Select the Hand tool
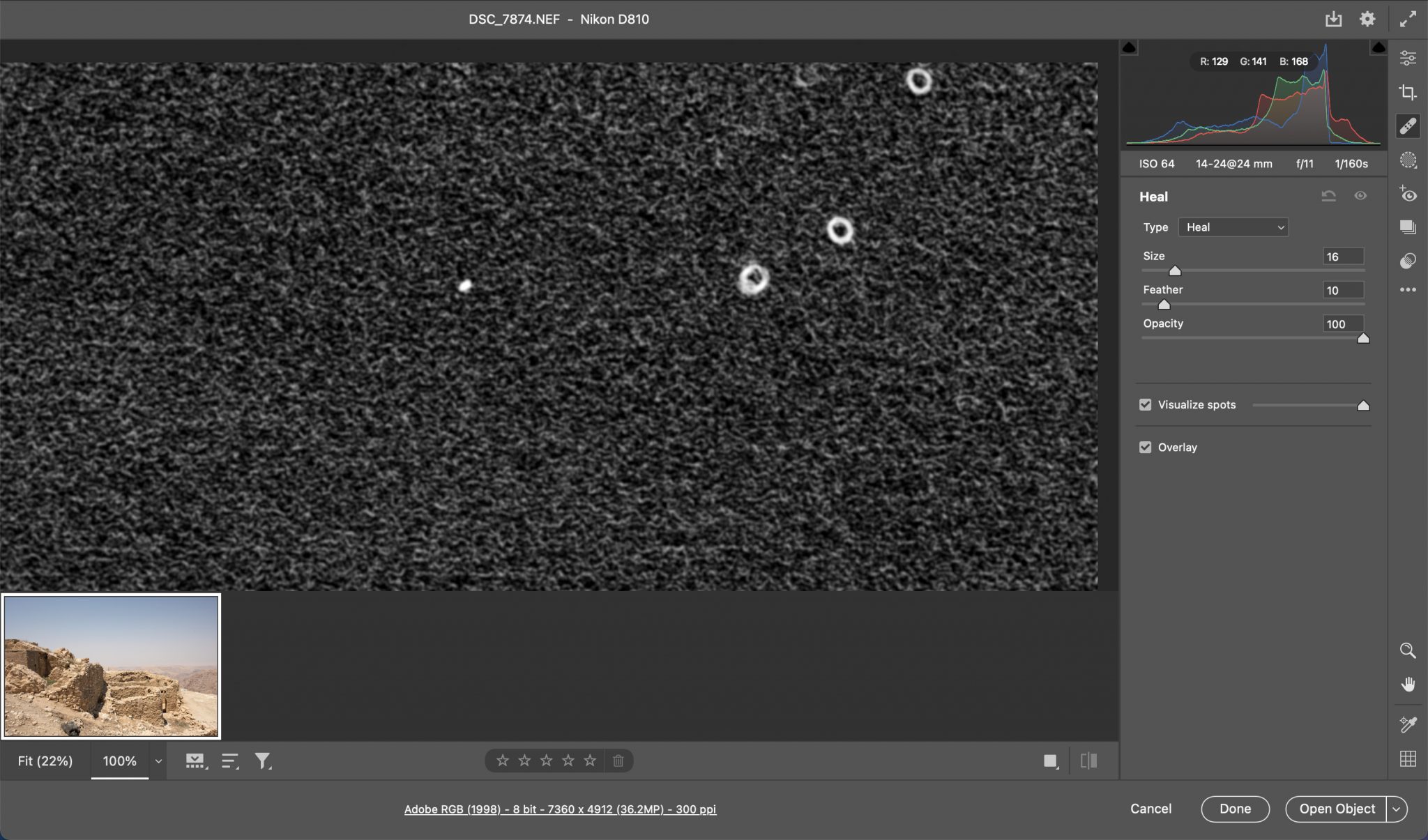The image size is (1428, 840). click(x=1409, y=683)
